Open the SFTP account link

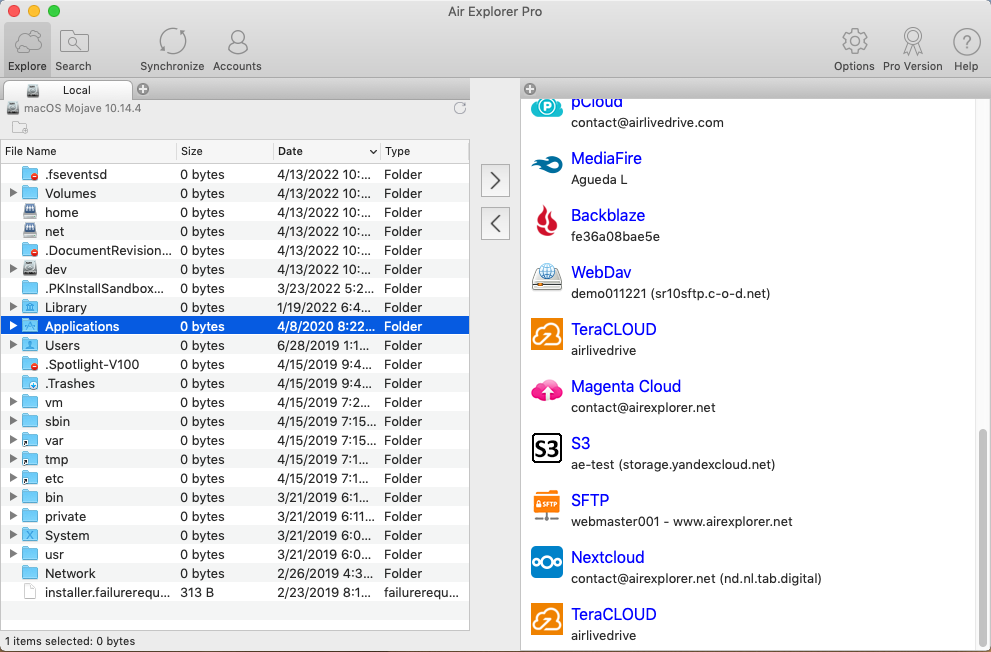coord(590,500)
